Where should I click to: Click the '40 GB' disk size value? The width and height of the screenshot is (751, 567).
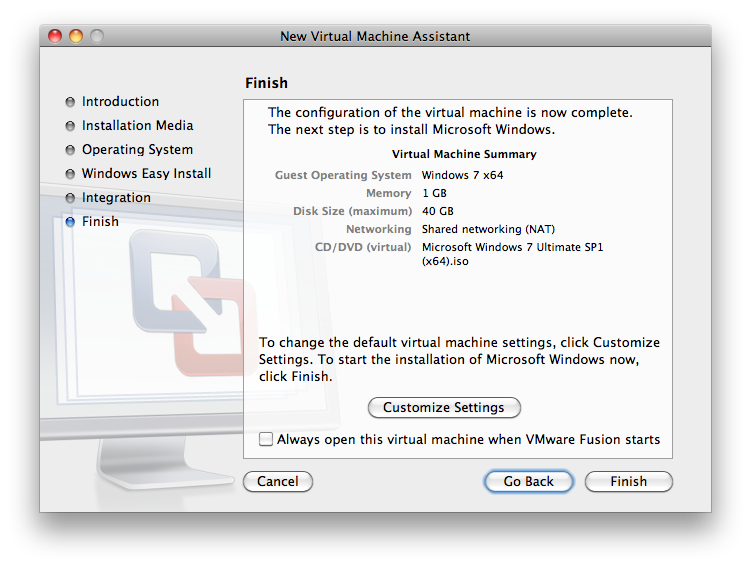[x=438, y=211]
